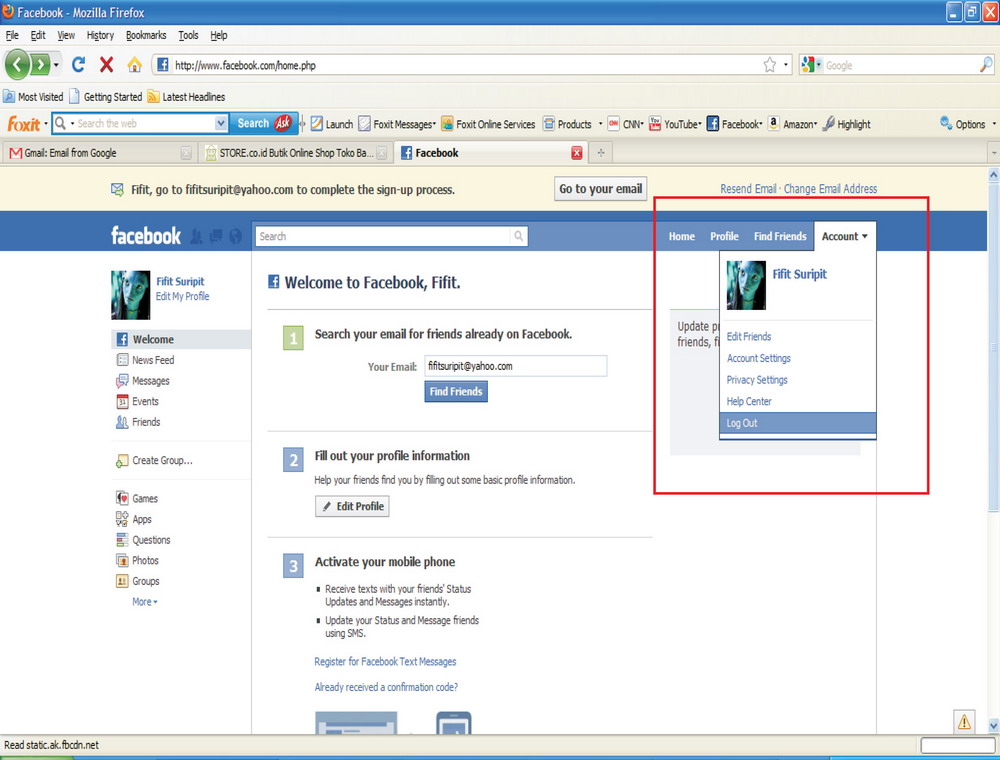
Task: Expand the More list in the sidebar
Action: [x=145, y=602]
